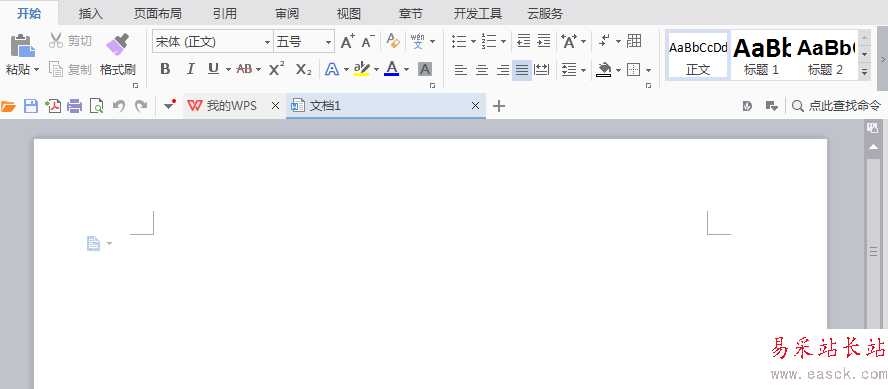Add a new document tab with plus
This screenshot has width=888, height=389.
498,106
